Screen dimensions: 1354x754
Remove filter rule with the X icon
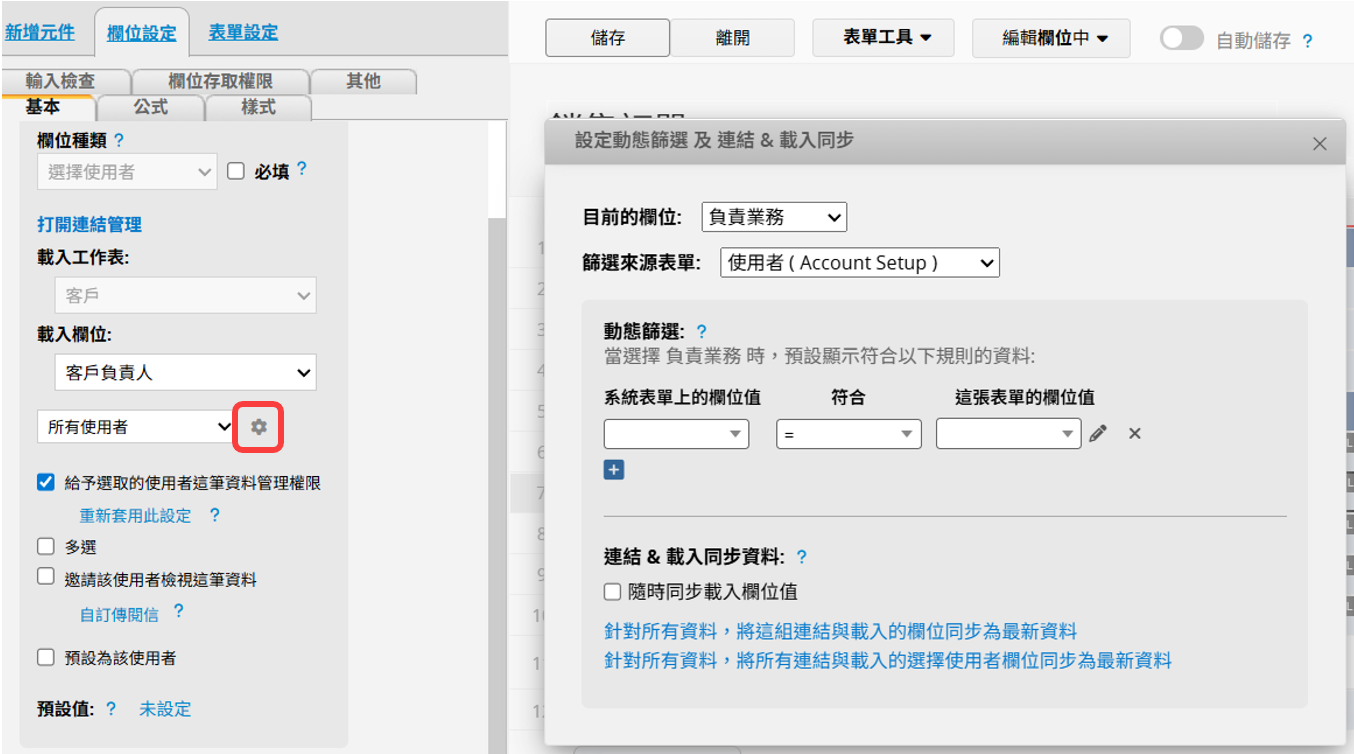[1134, 433]
